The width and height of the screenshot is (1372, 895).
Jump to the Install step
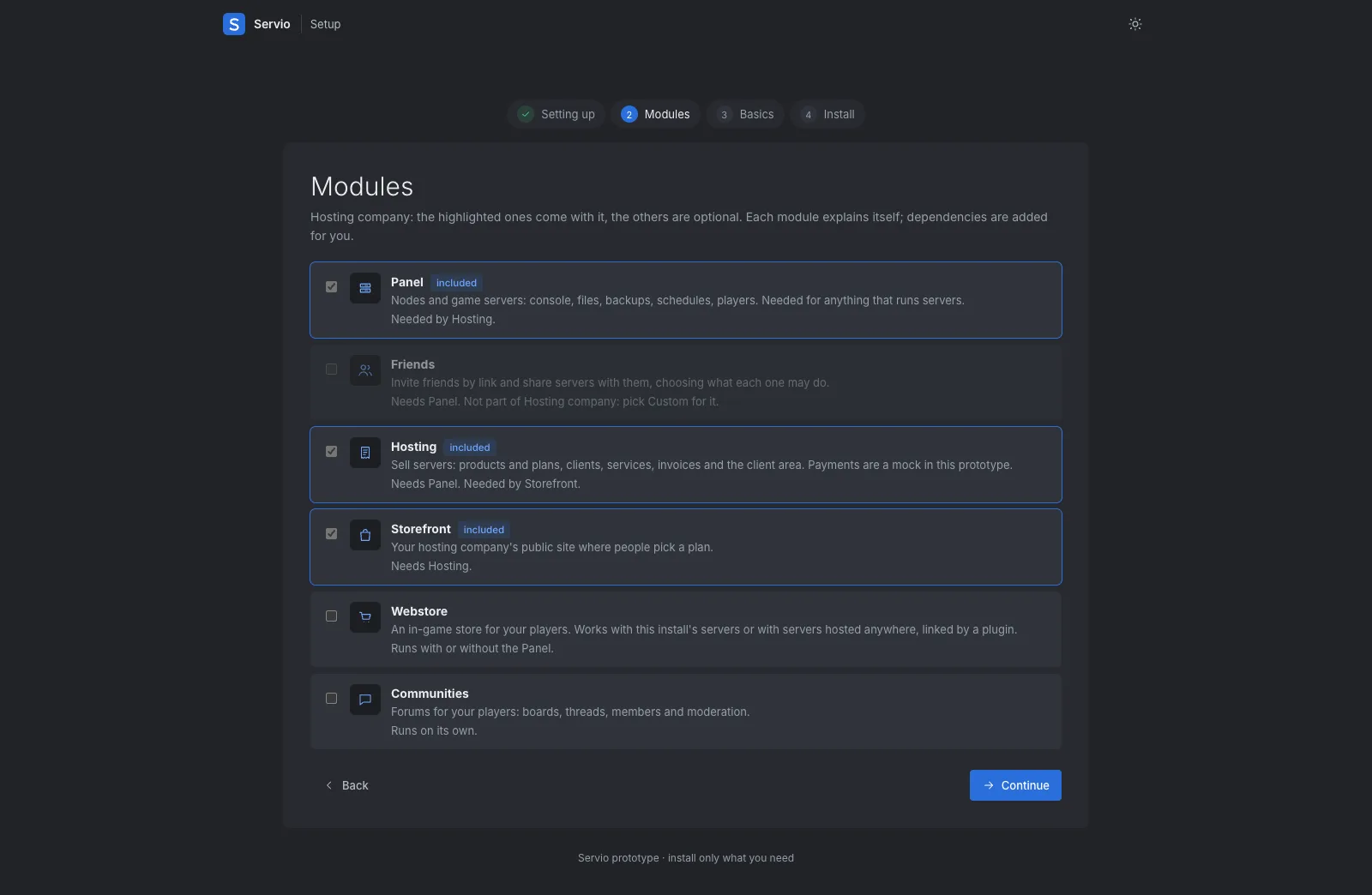pos(827,114)
